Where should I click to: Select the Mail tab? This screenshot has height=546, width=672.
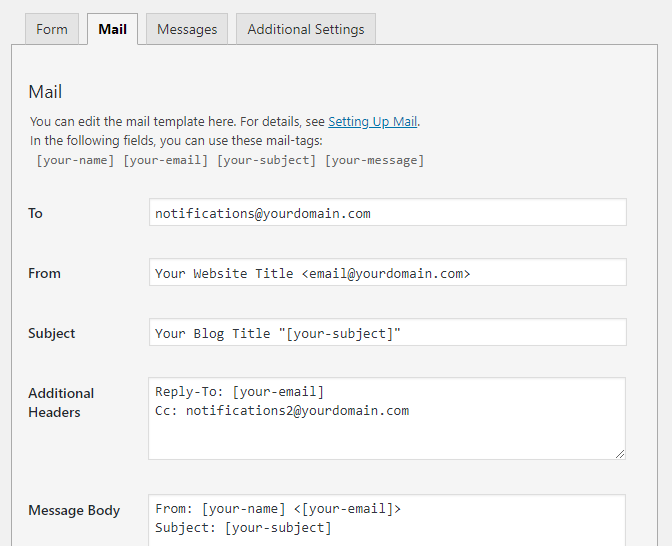pyautogui.click(x=112, y=29)
